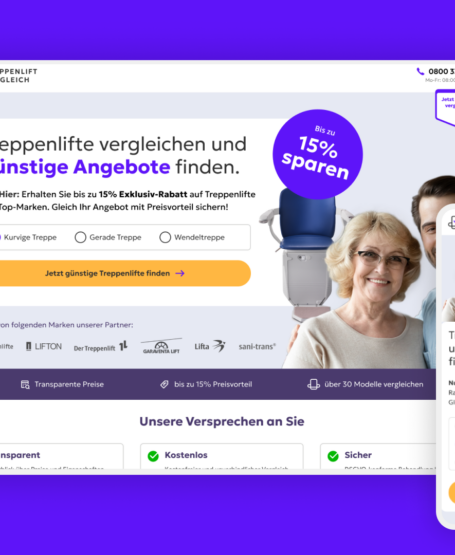This screenshot has width=455, height=555.
Task: Click the LIFTON brand logo
Action: (x=44, y=347)
